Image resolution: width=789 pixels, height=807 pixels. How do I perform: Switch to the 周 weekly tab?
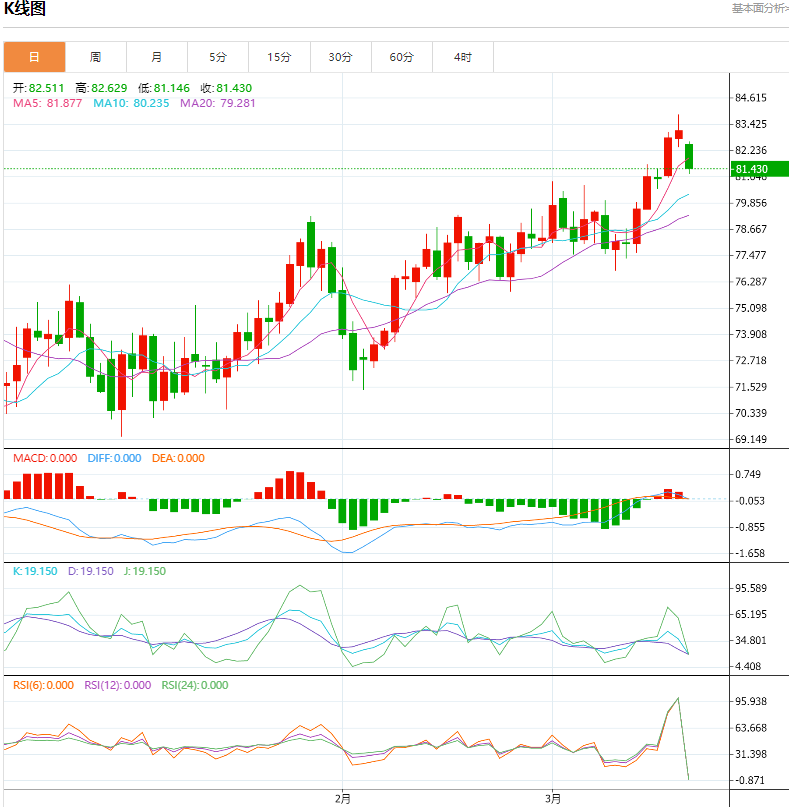click(95, 57)
